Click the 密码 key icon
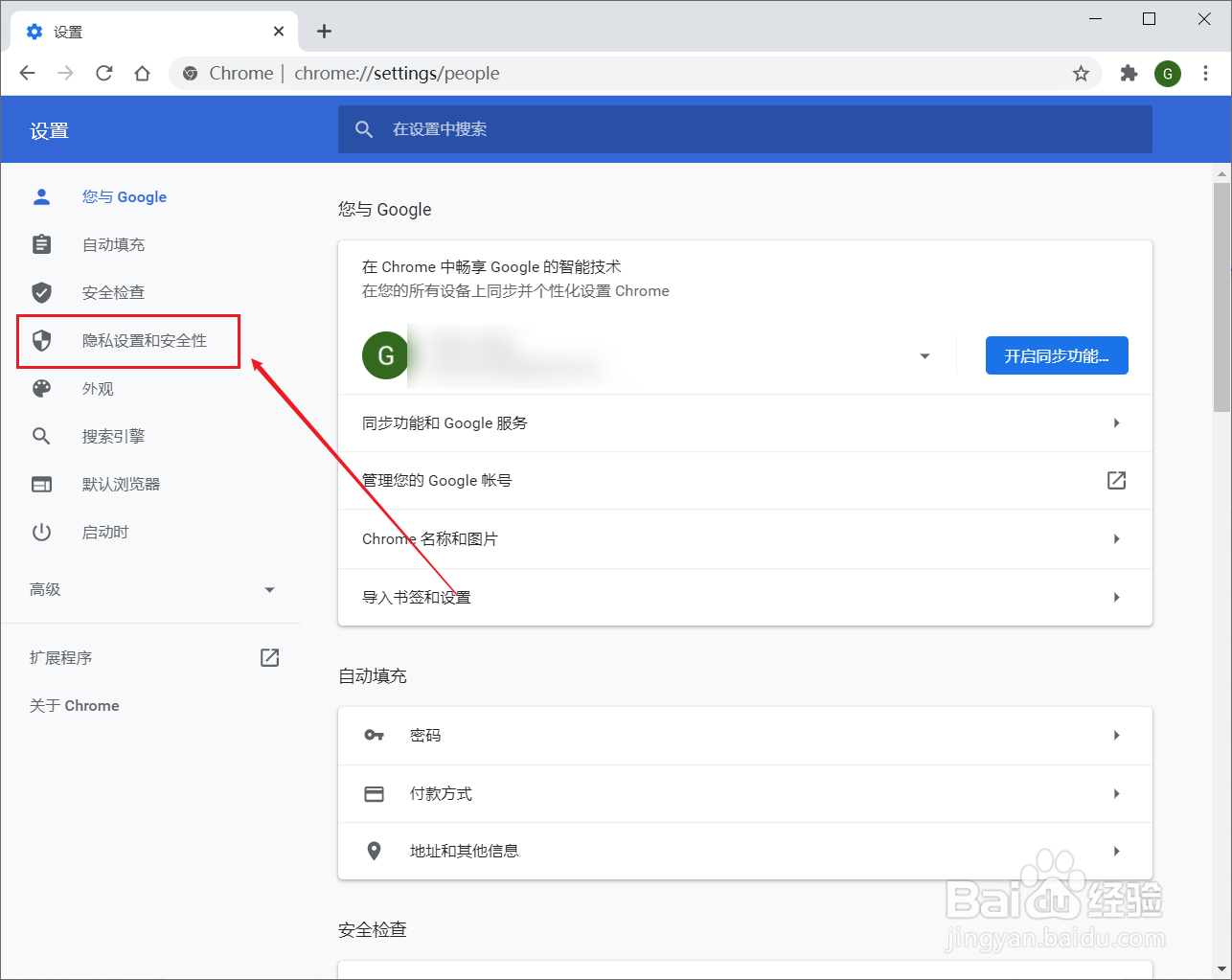 coord(375,735)
